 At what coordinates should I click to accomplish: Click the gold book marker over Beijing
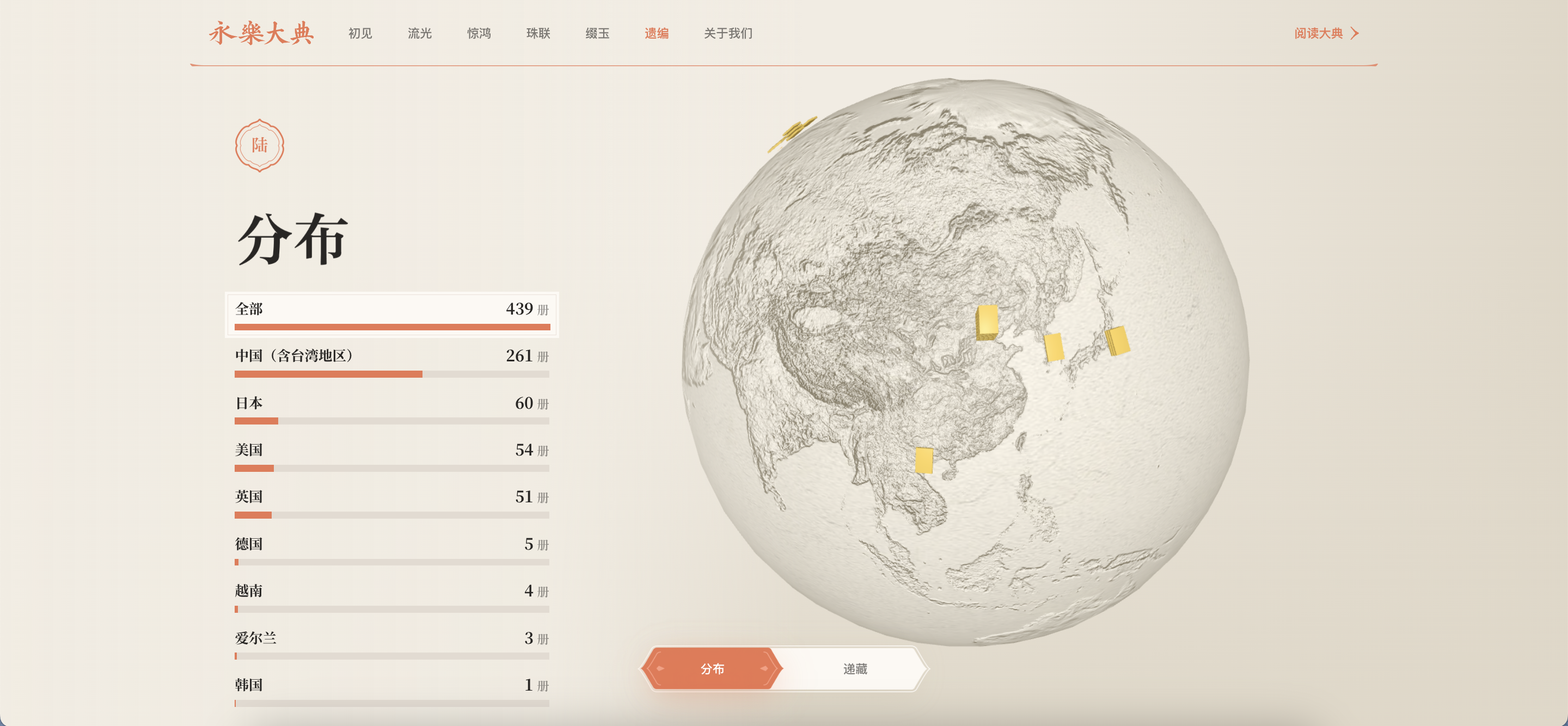click(x=987, y=322)
